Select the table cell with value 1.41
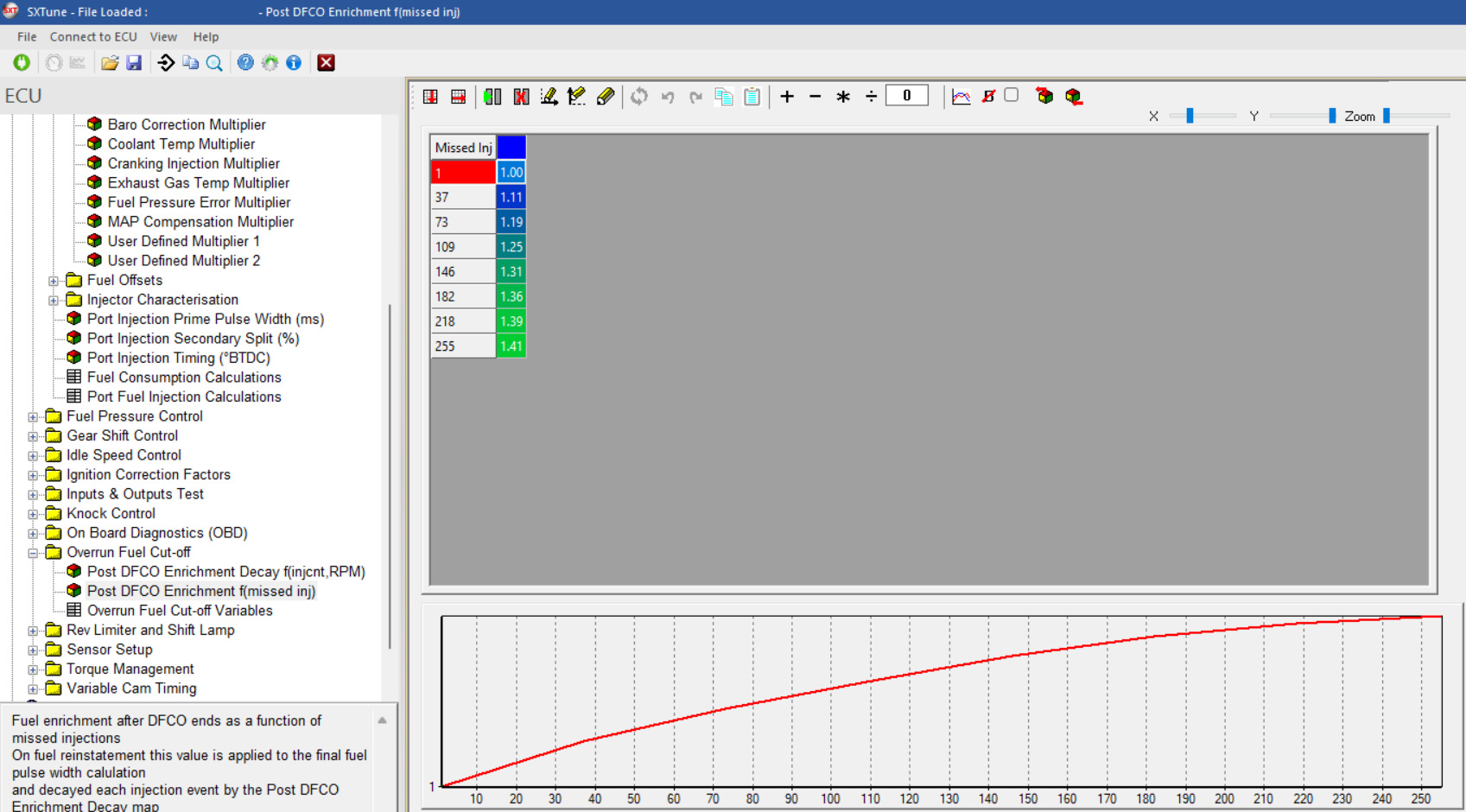Viewport: 1466px width, 812px height. 511,346
